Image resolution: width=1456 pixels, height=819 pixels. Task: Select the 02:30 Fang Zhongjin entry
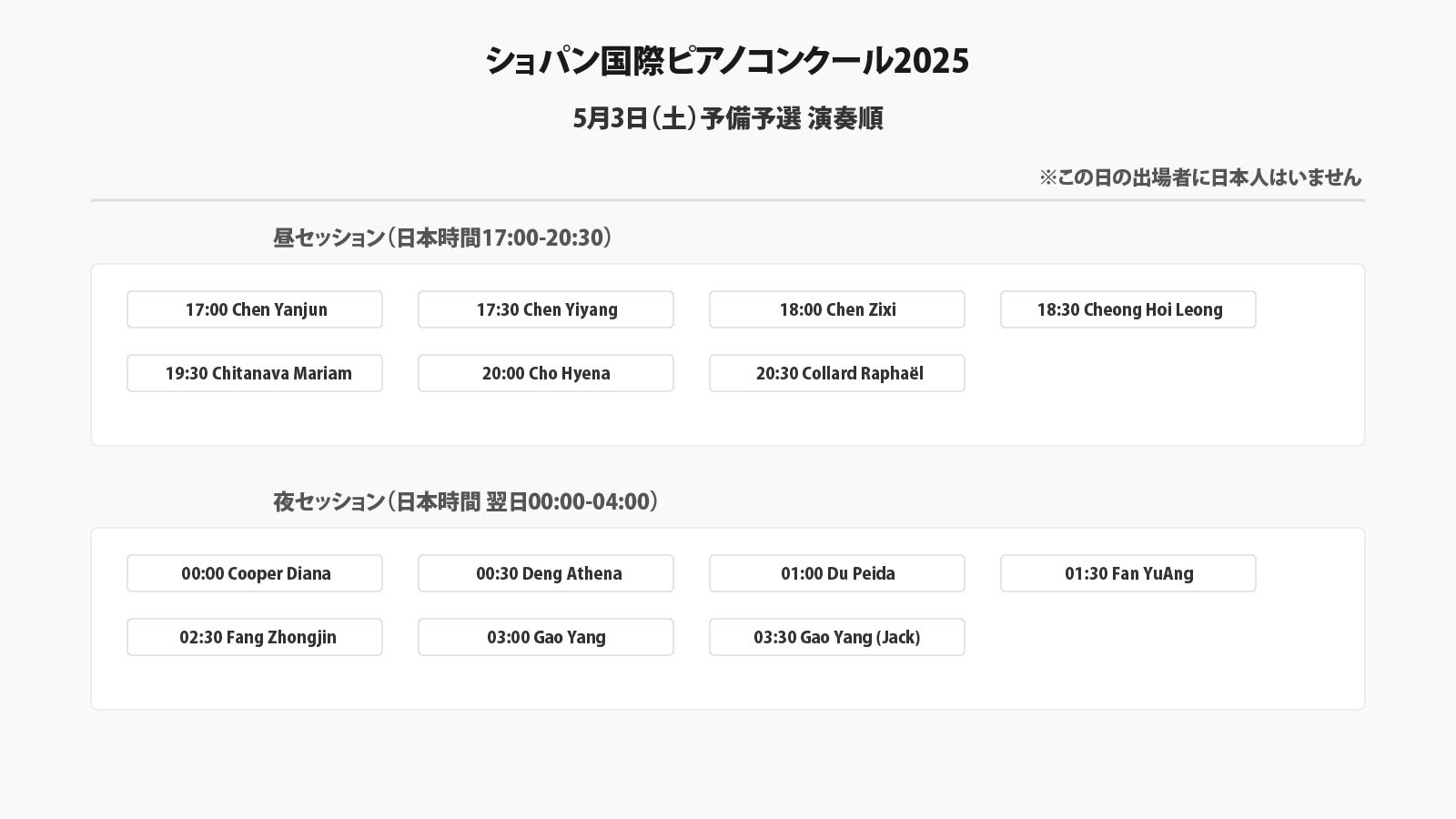pyautogui.click(x=255, y=637)
